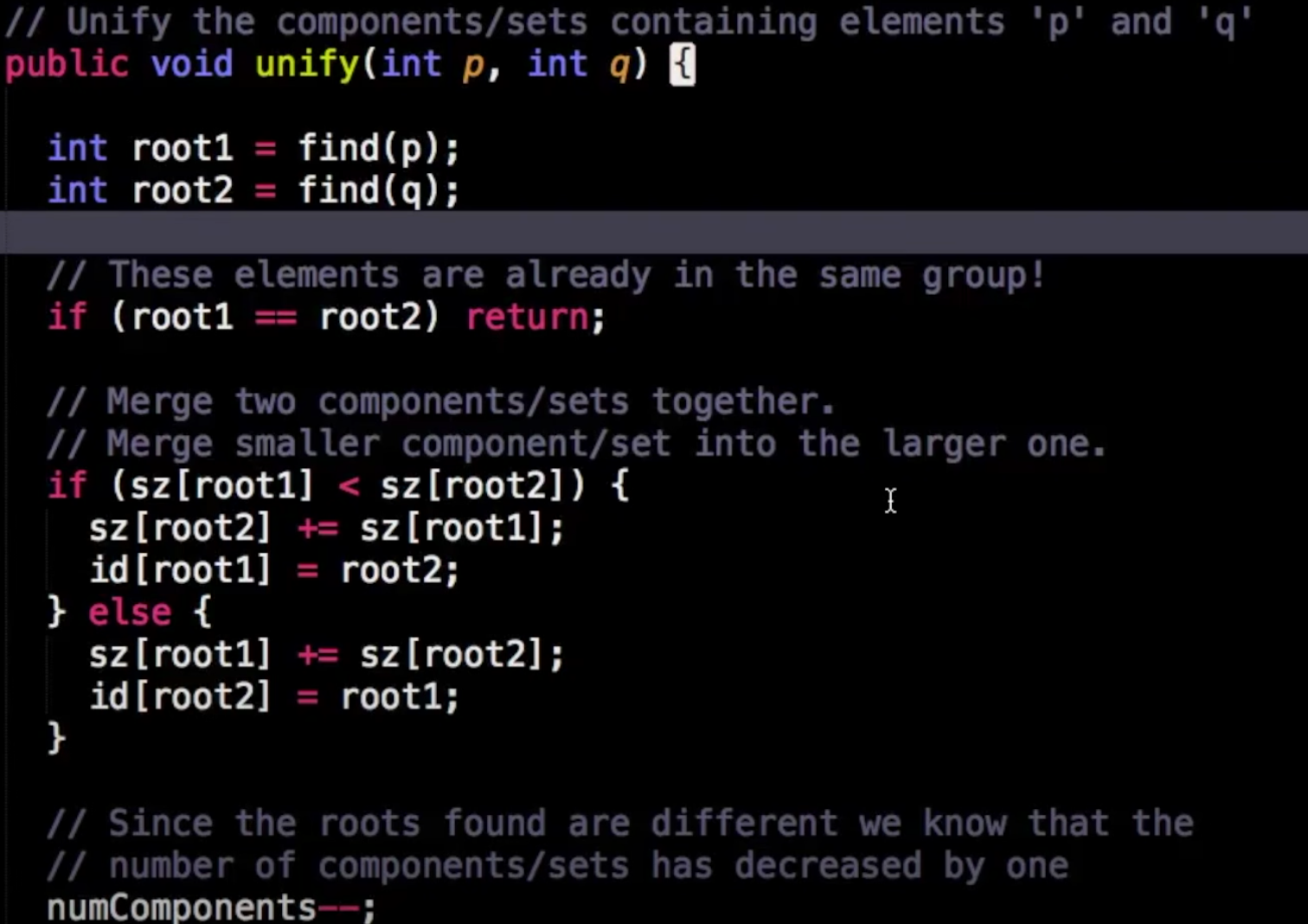The width and height of the screenshot is (1308, 924).
Task: Click the '<' operator in the sz comparison
Action: pos(349,486)
